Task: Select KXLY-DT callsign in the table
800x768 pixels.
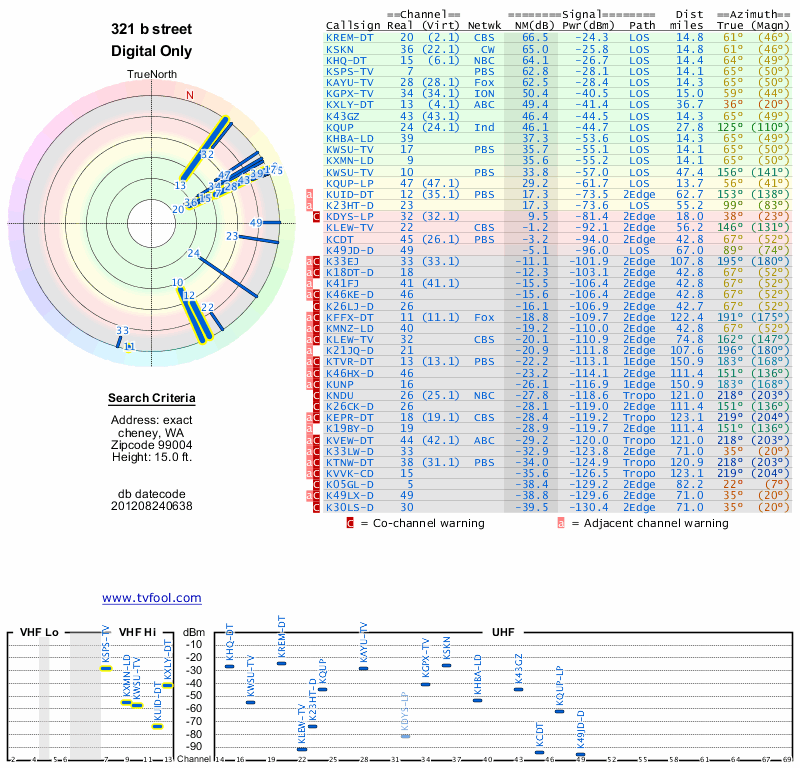Action: 350,105
